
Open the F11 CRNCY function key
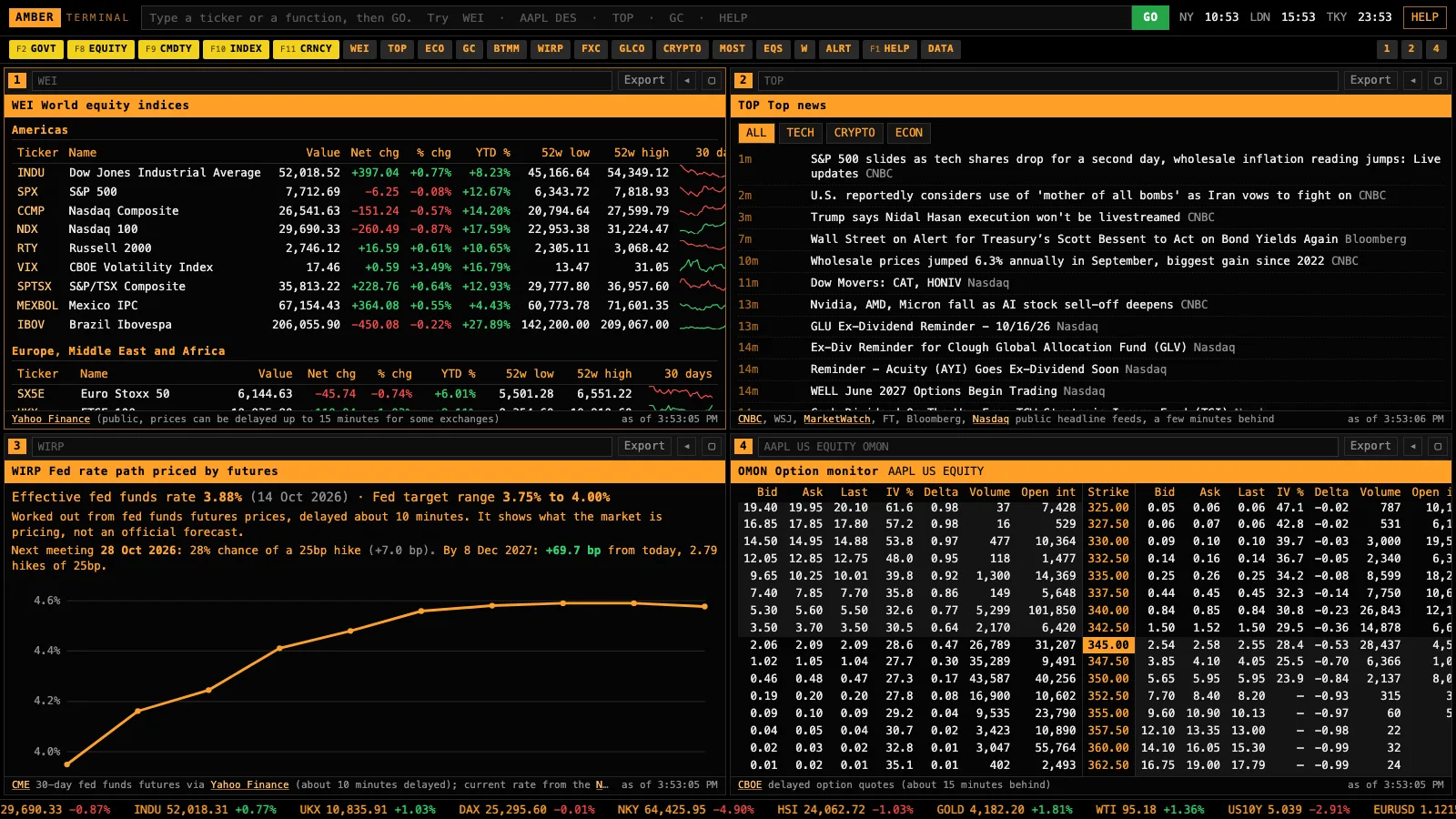tap(306, 49)
